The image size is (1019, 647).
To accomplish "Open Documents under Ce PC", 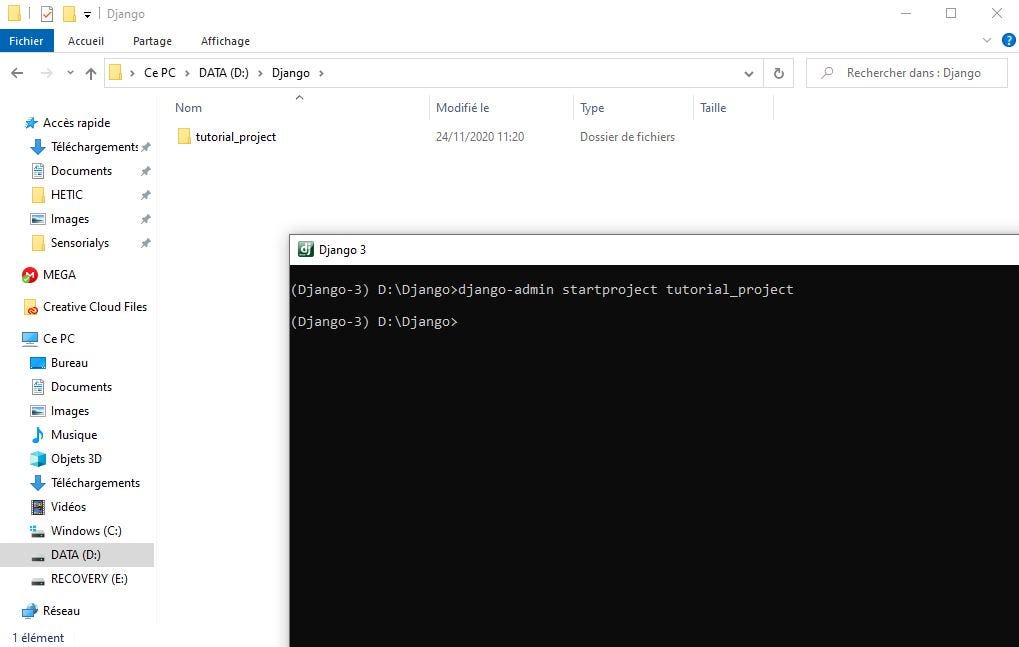I will [x=81, y=387].
